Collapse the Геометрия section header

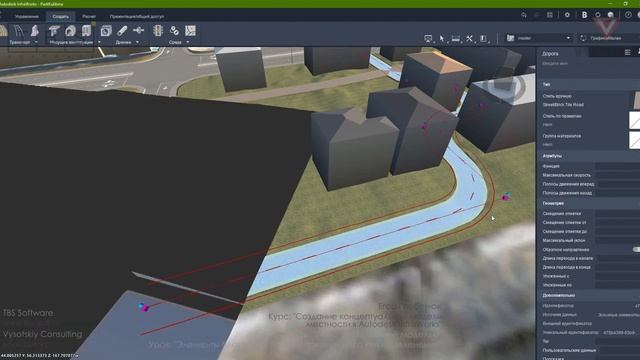coord(588,203)
